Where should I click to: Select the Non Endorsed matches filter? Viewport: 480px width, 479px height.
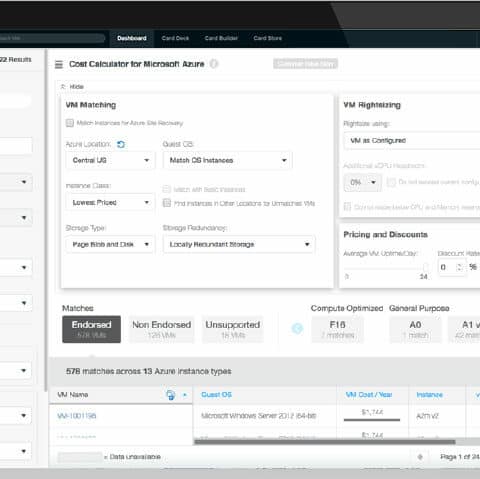(x=162, y=329)
